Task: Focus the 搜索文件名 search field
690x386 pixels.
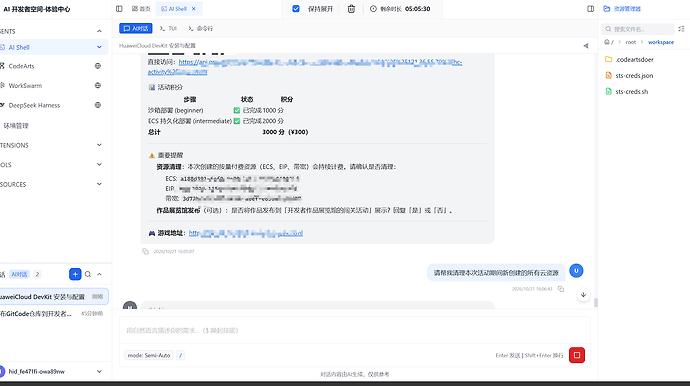Action: (638, 29)
